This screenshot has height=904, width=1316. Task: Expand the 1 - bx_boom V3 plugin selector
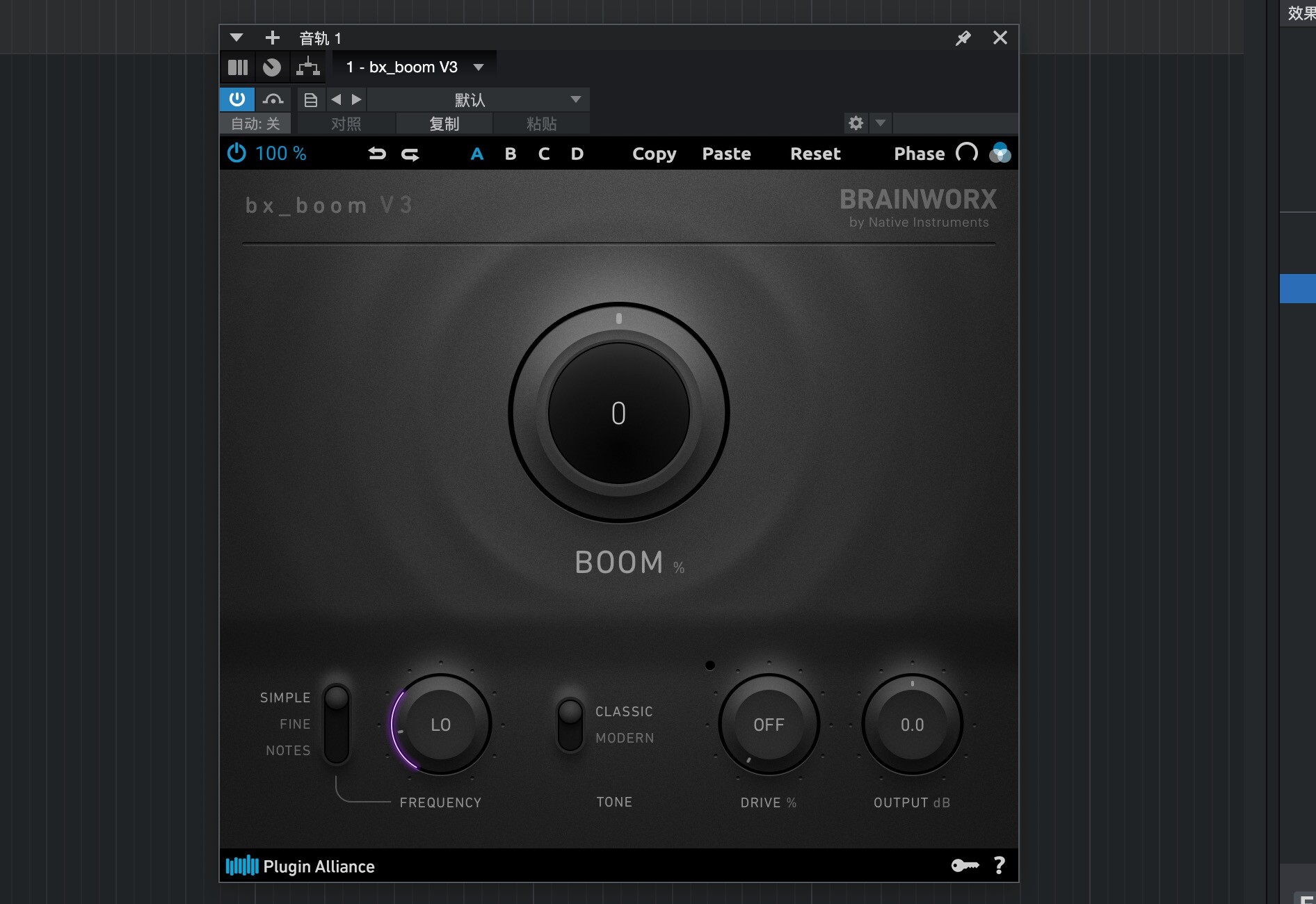[x=415, y=67]
